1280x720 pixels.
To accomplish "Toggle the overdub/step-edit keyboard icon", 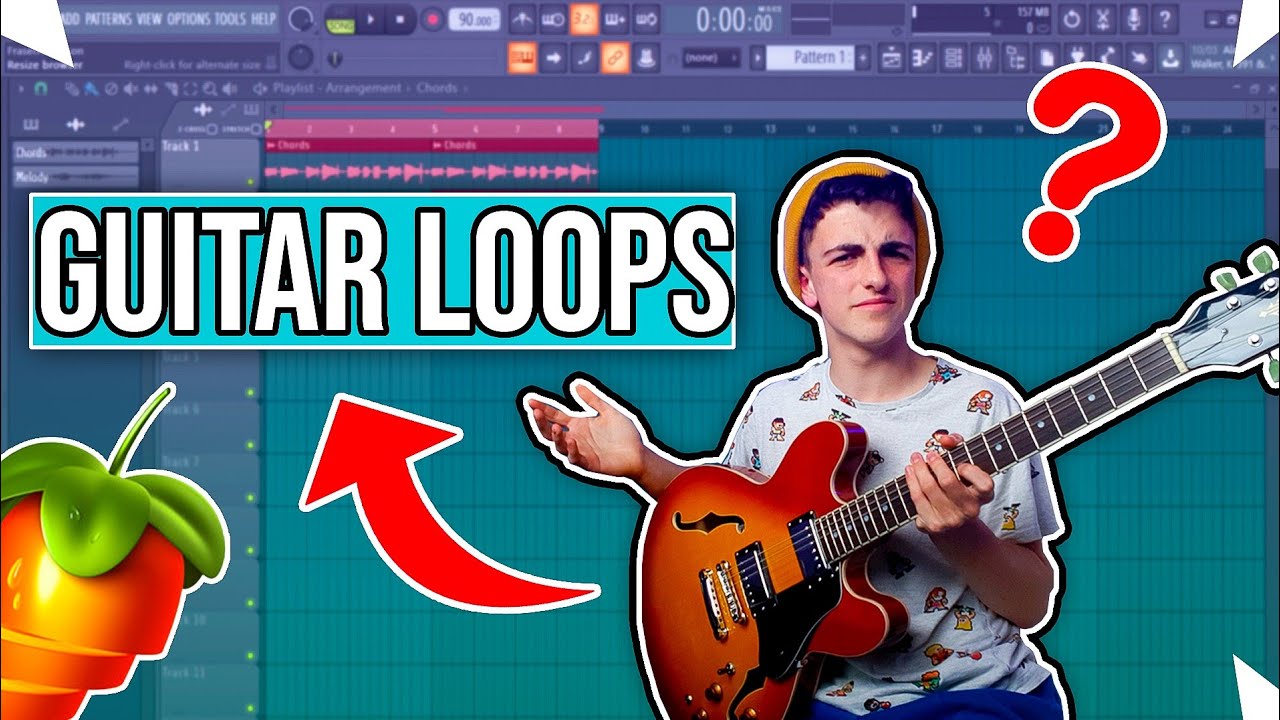I will click(x=614, y=18).
